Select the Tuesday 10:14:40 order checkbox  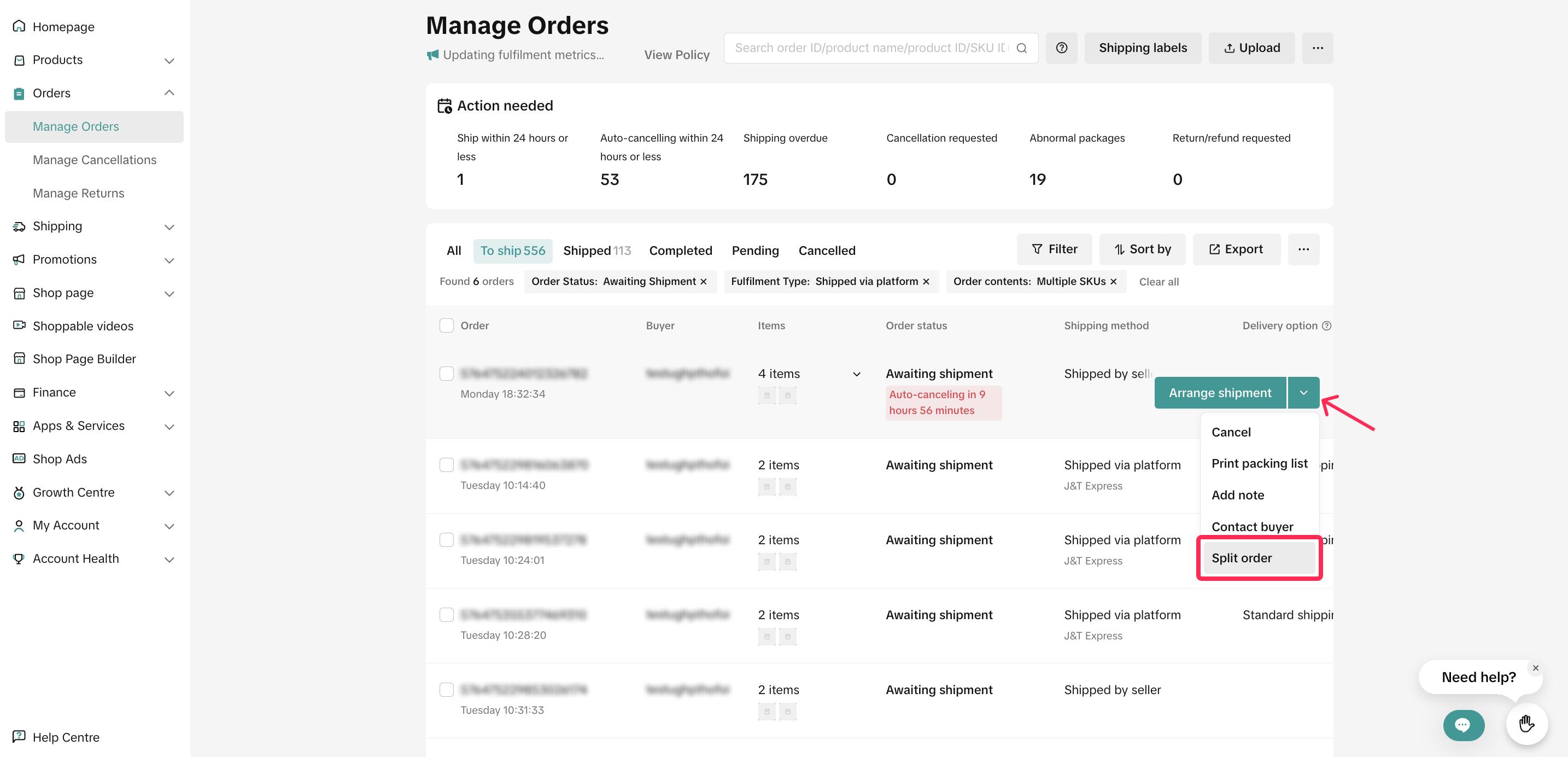(x=446, y=465)
